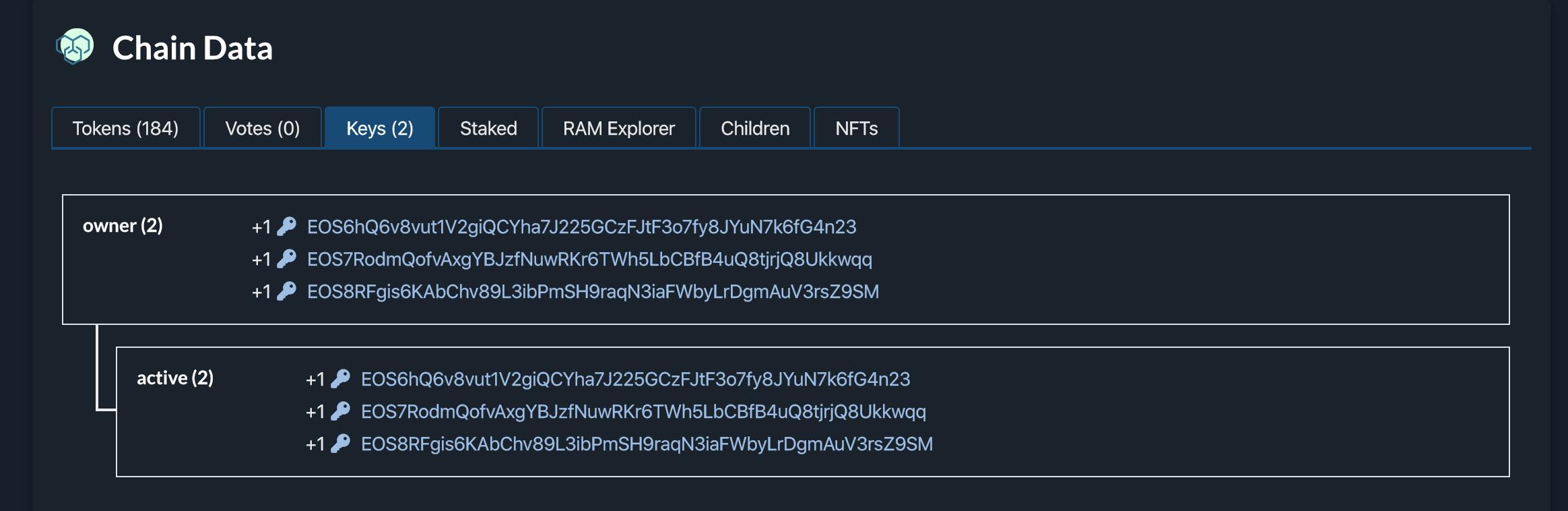Open owner key link EOS7RodmQofvAxg…
Image resolution: width=1568 pixels, height=511 pixels.
[x=589, y=259]
